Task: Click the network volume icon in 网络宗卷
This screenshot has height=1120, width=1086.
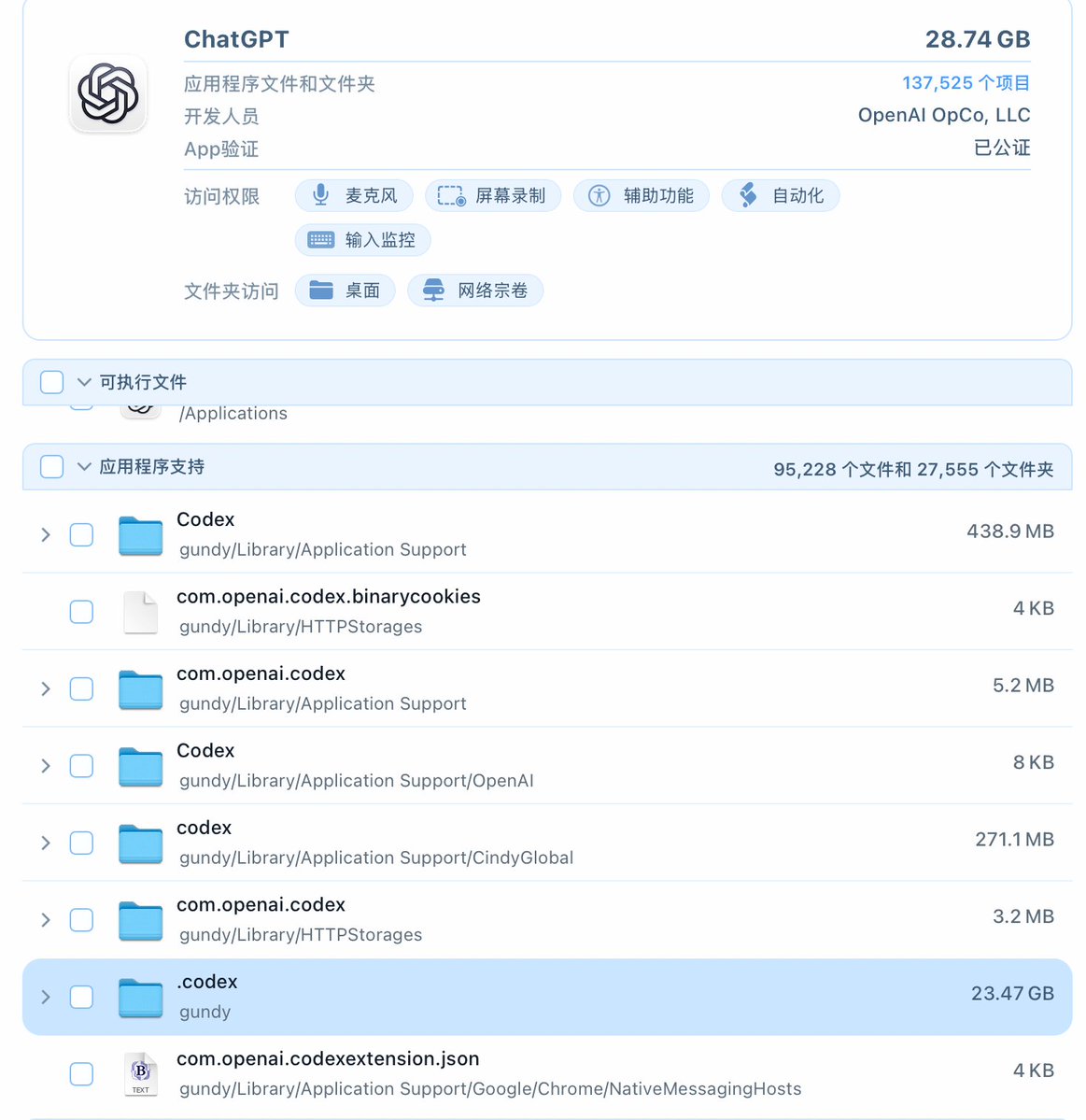Action: coord(433,290)
